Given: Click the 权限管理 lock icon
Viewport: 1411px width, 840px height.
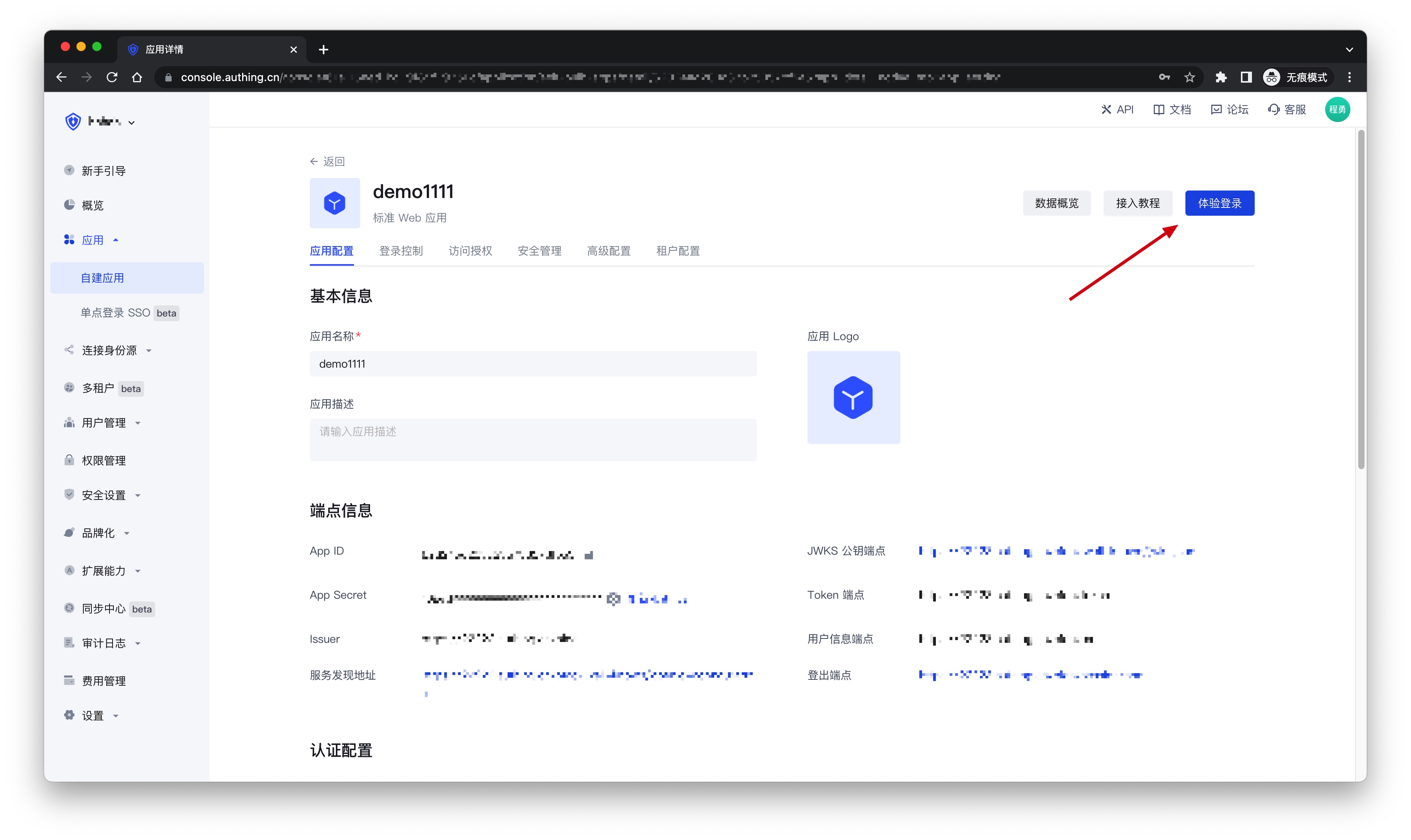Looking at the screenshot, I should point(69,460).
